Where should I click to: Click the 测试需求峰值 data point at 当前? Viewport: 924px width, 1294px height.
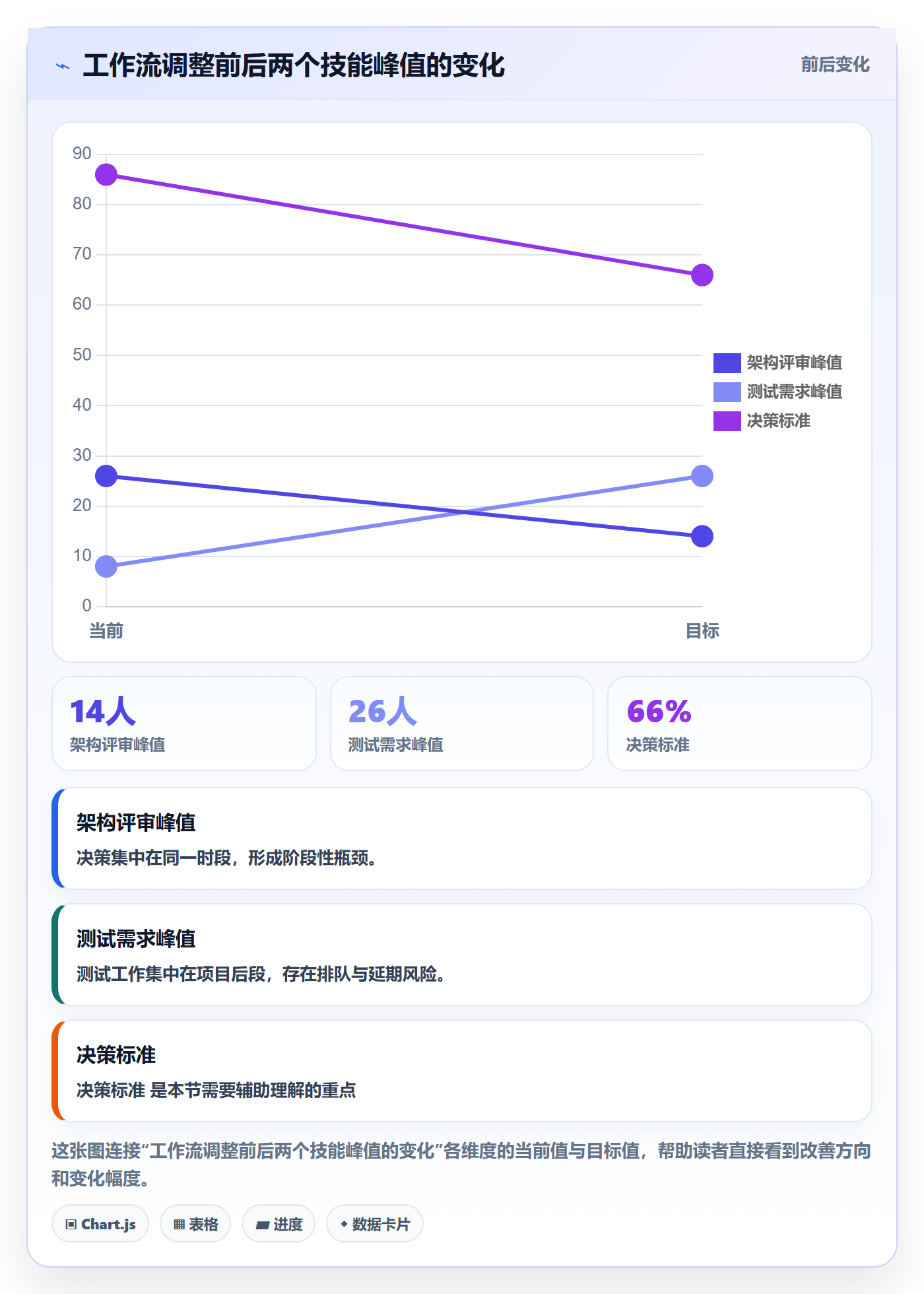click(106, 566)
